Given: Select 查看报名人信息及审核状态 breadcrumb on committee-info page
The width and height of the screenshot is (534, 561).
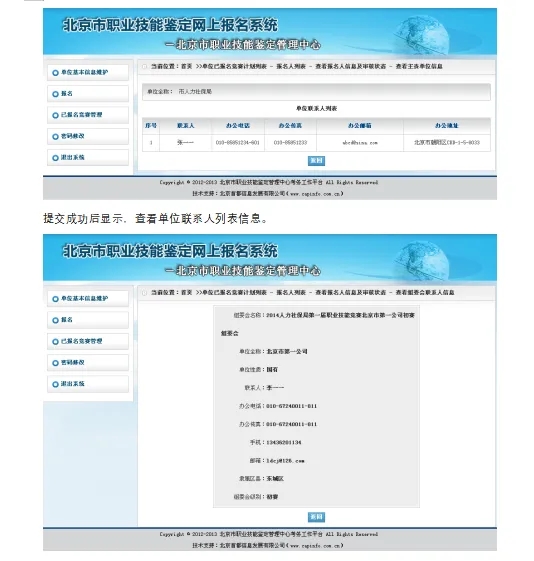Looking at the screenshot, I should (351, 292).
